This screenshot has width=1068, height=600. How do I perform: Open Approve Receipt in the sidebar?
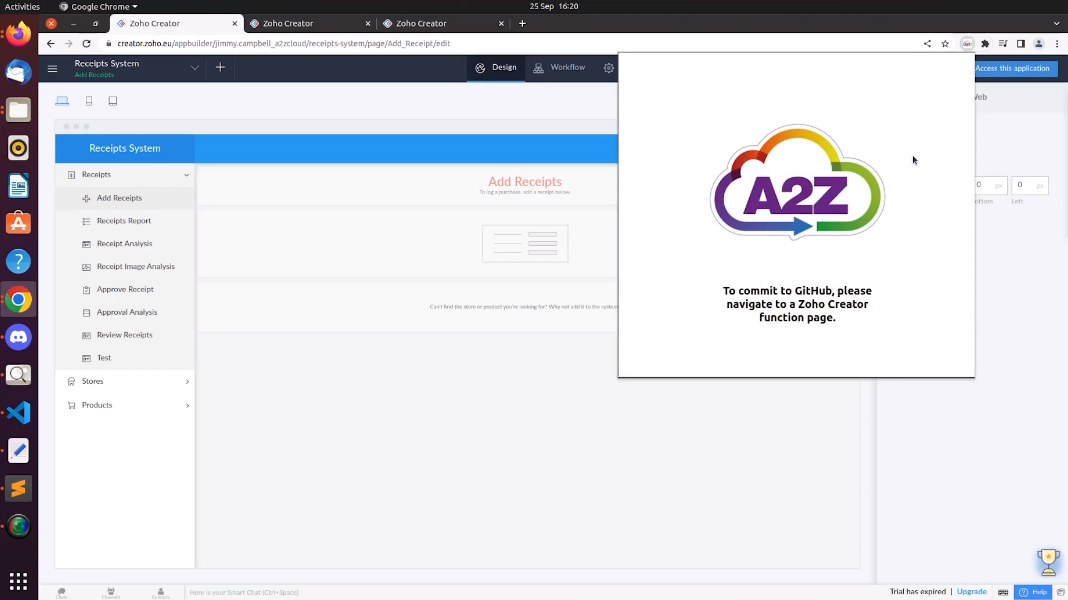(125, 289)
